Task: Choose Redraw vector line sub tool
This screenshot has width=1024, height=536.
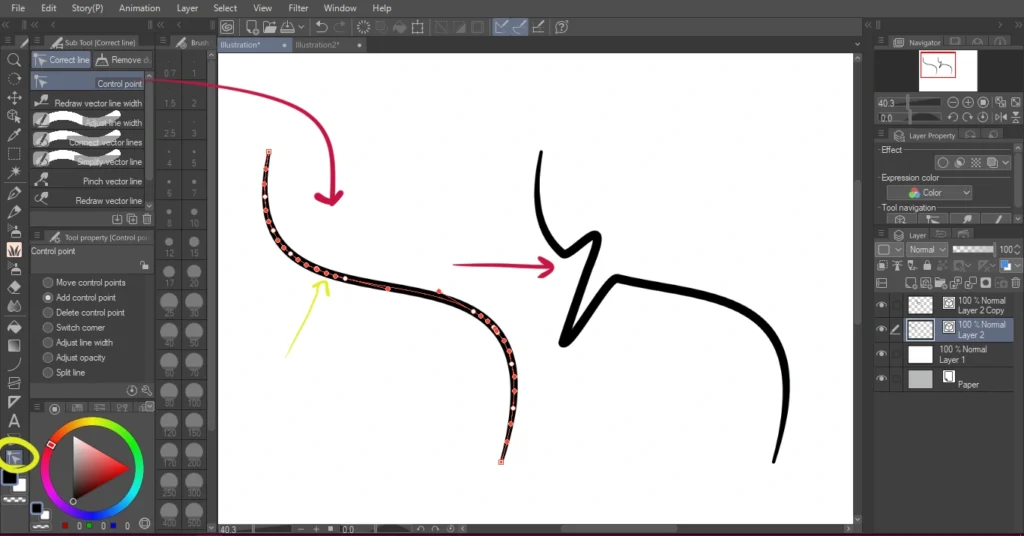Action: [89, 200]
